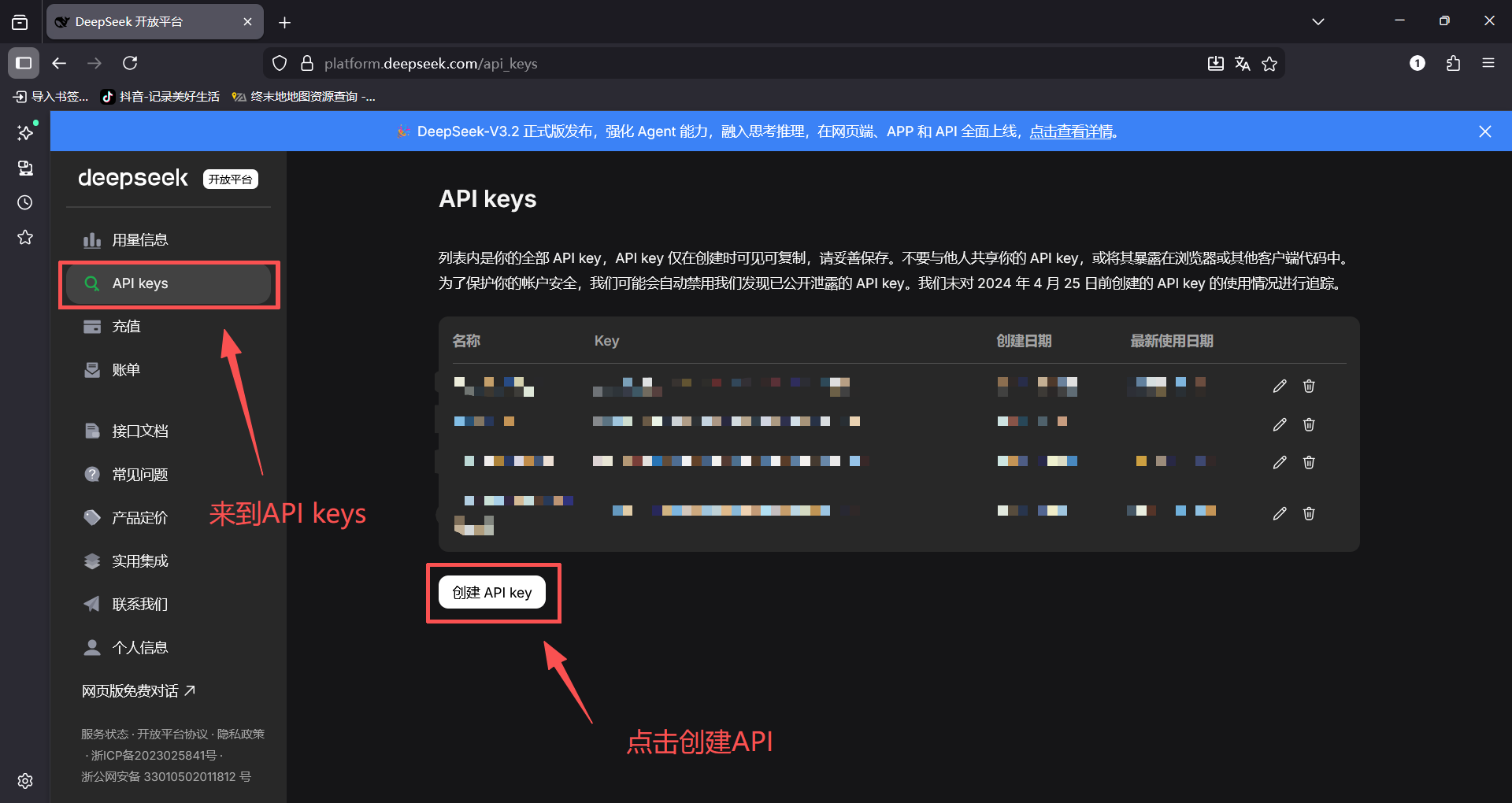Delete the fourth API key
The width and height of the screenshot is (1512, 803).
[1309, 513]
